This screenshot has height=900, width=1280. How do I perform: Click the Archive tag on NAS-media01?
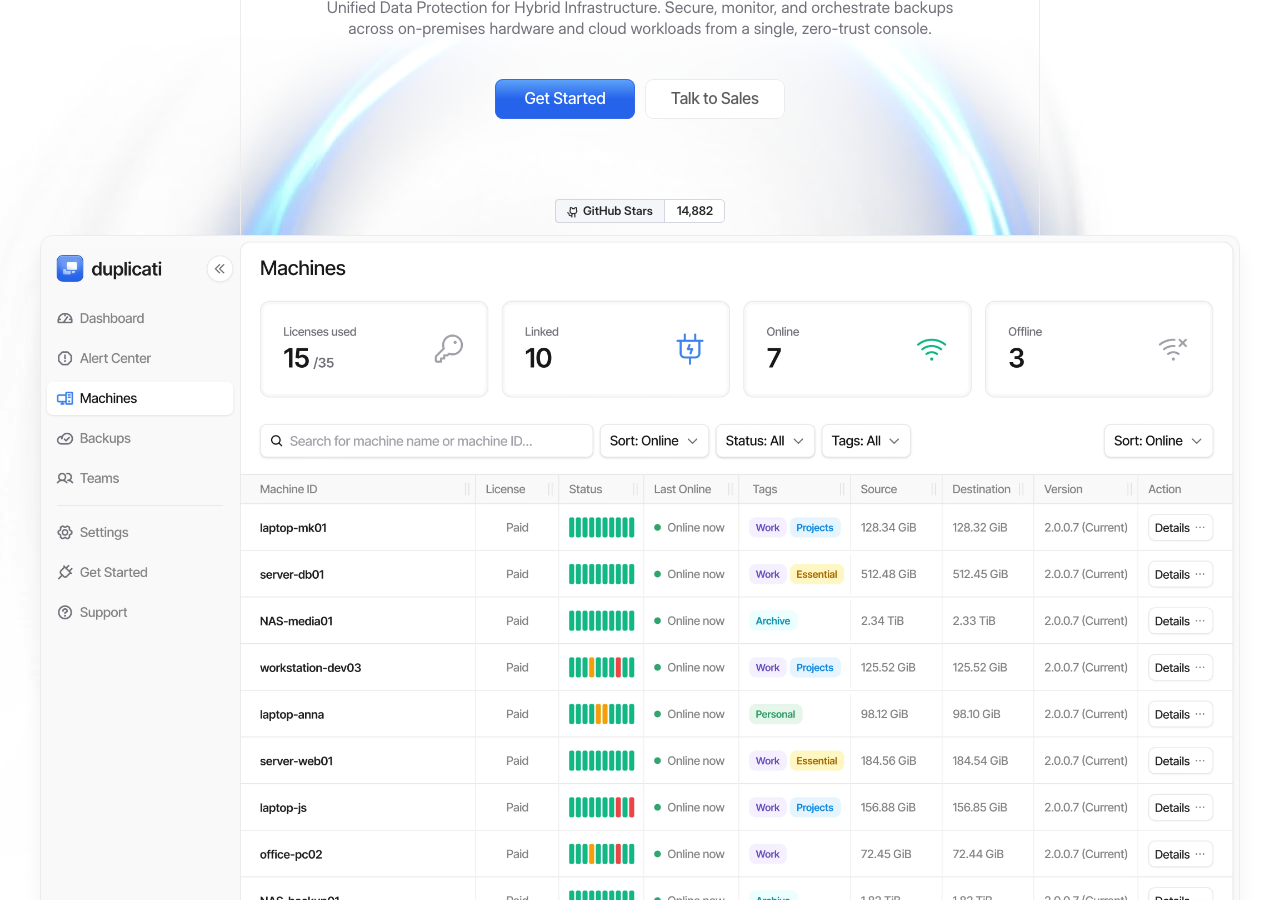[773, 621]
